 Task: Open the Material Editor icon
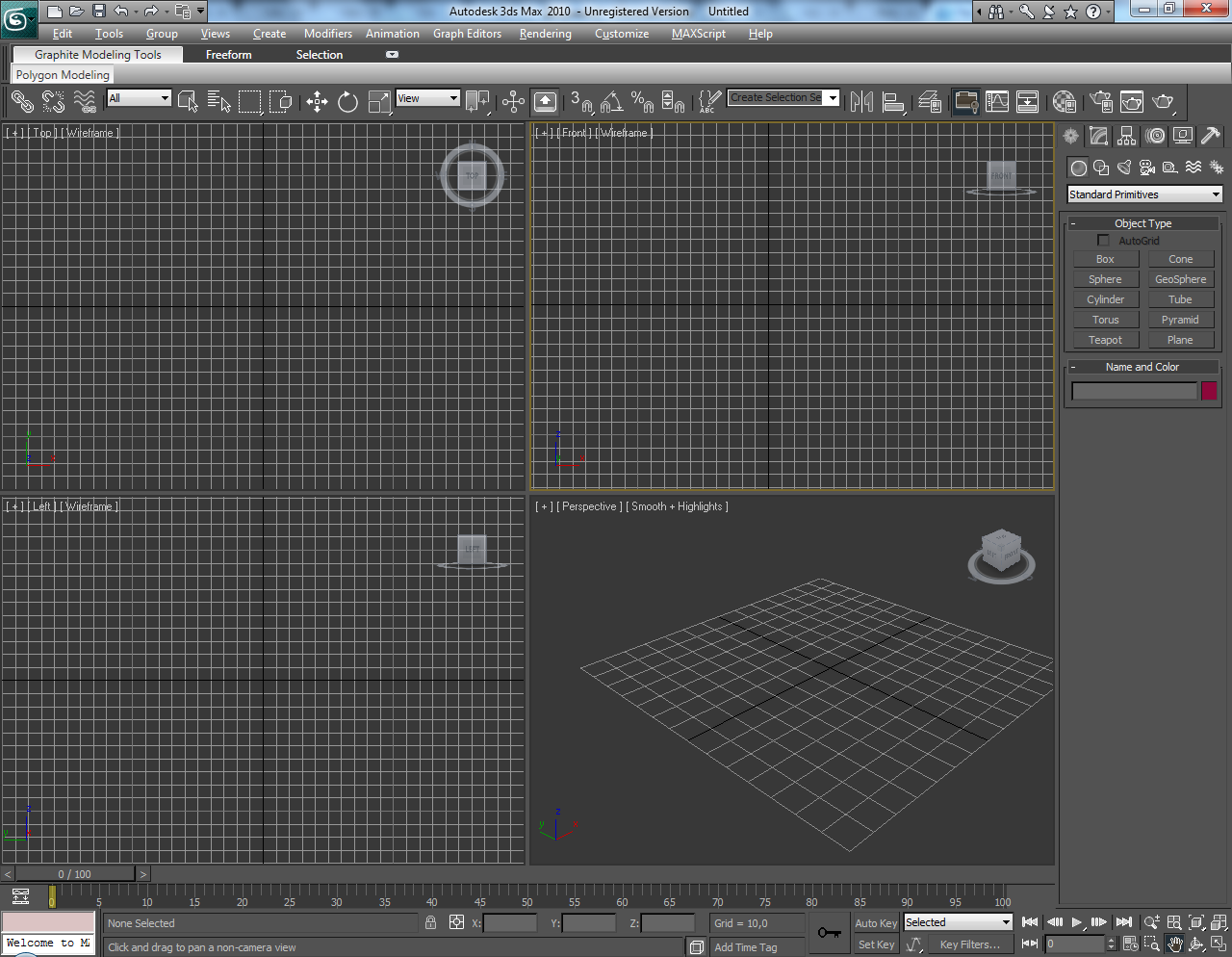[1065, 101]
